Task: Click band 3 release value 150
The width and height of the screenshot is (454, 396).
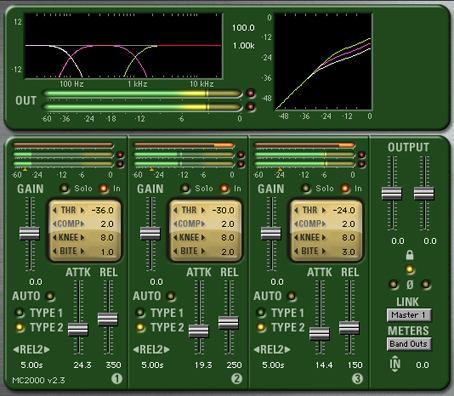Action: (x=355, y=365)
